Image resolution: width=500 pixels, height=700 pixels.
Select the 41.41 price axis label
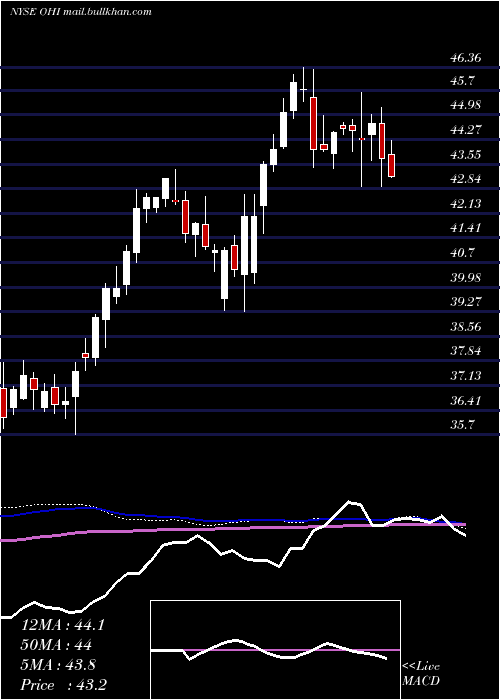(x=466, y=229)
